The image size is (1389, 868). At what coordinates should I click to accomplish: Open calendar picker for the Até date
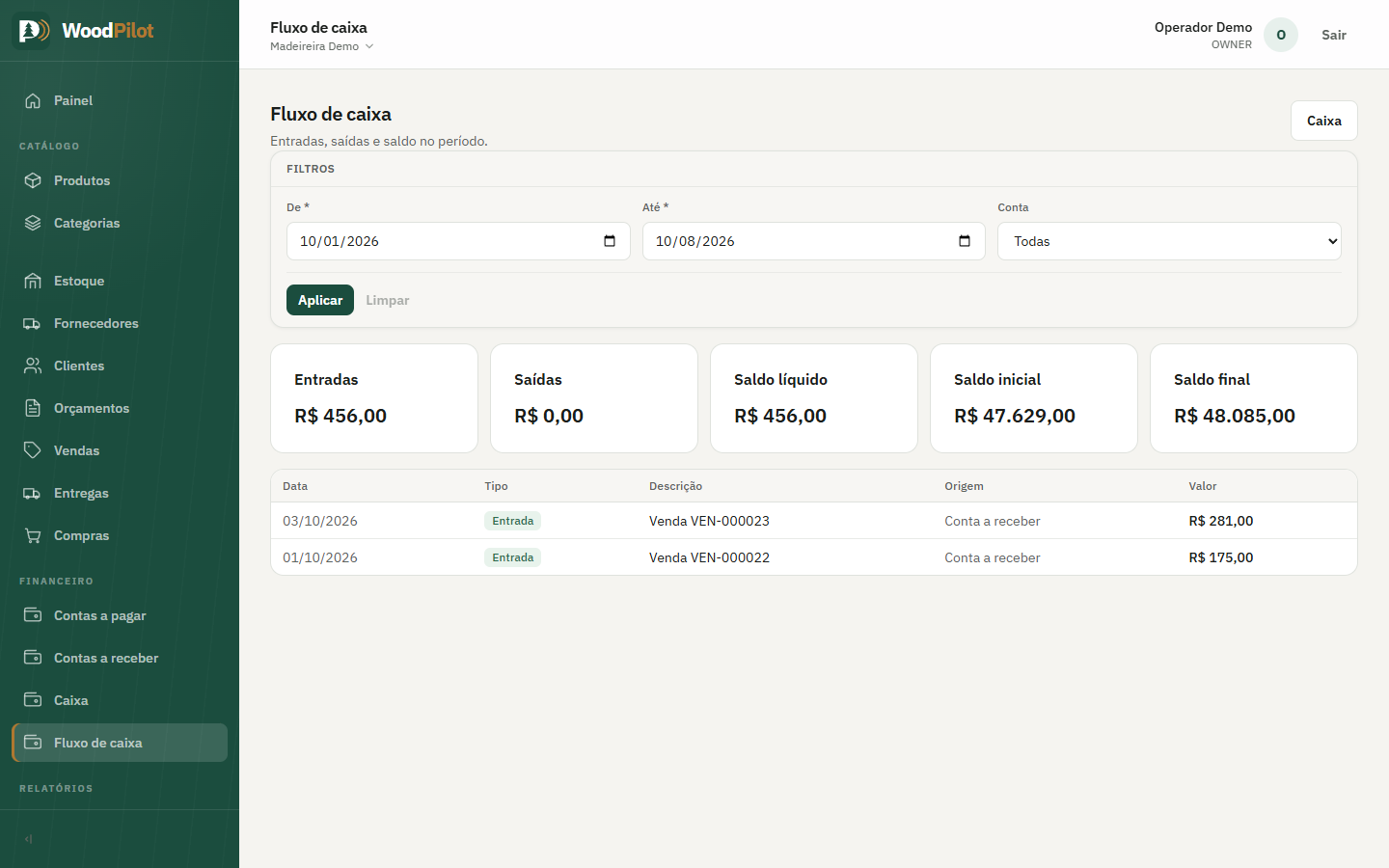tap(965, 241)
